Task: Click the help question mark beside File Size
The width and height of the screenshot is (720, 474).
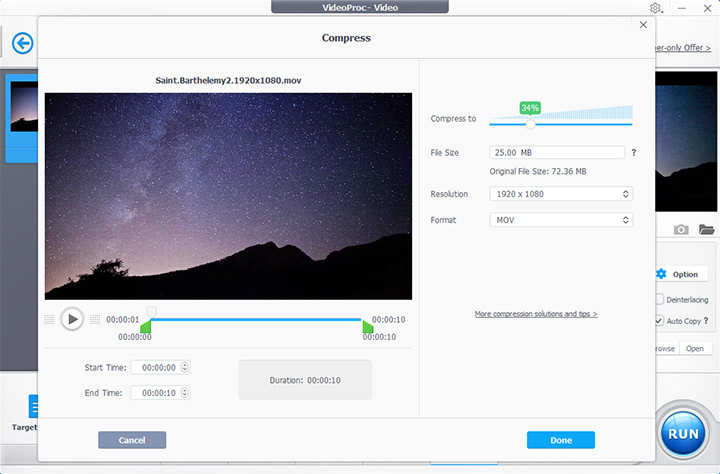Action: coord(634,152)
